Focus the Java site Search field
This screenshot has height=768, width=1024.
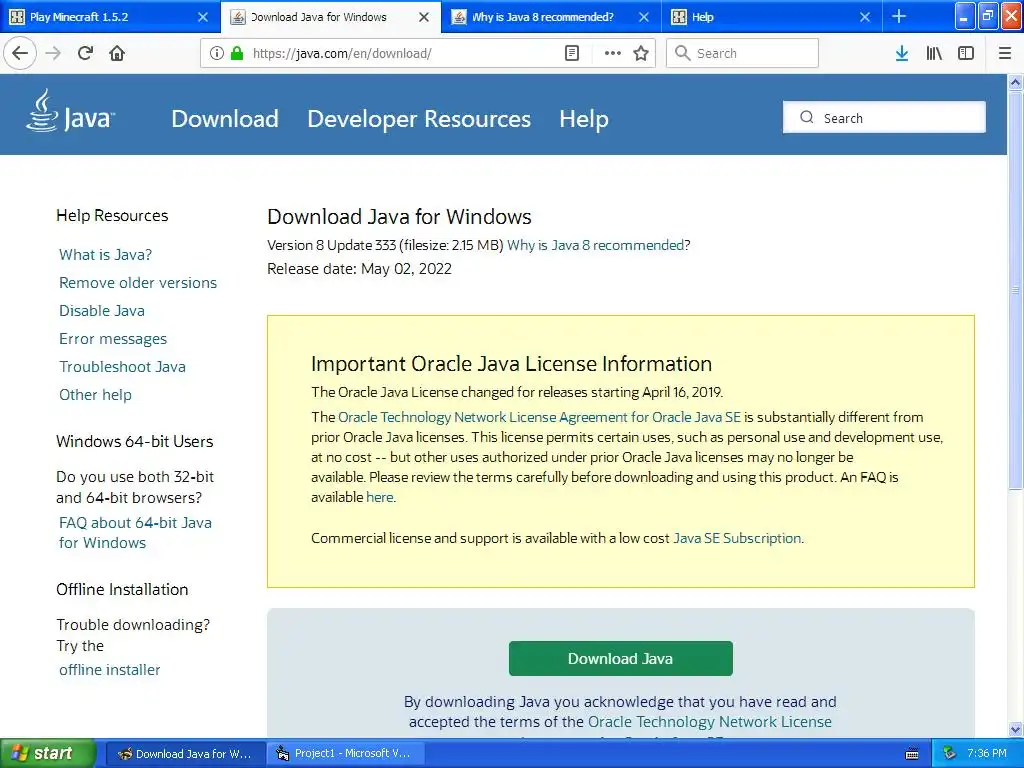click(884, 118)
